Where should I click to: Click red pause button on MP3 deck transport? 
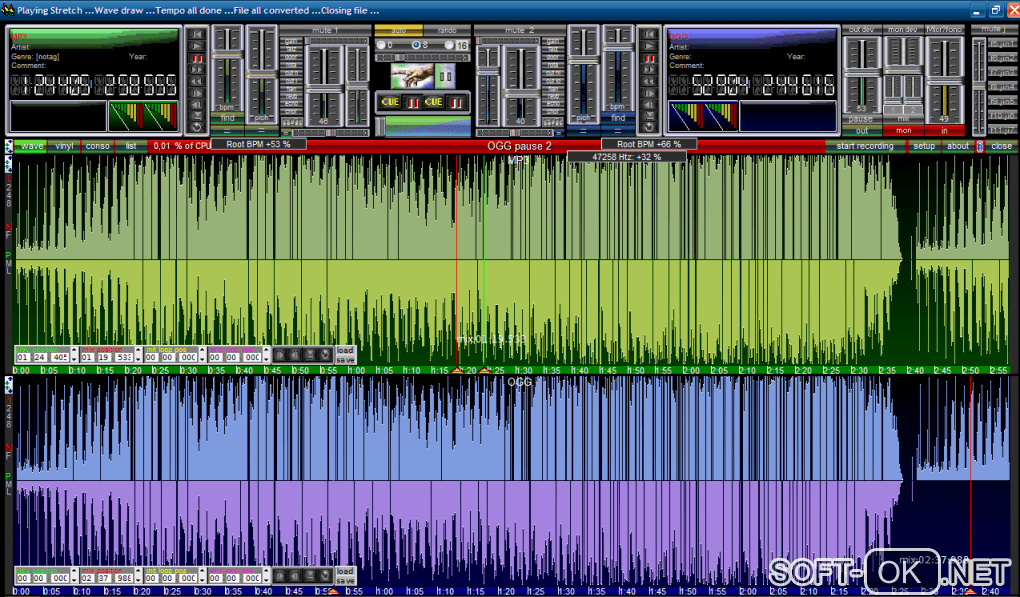coord(196,59)
